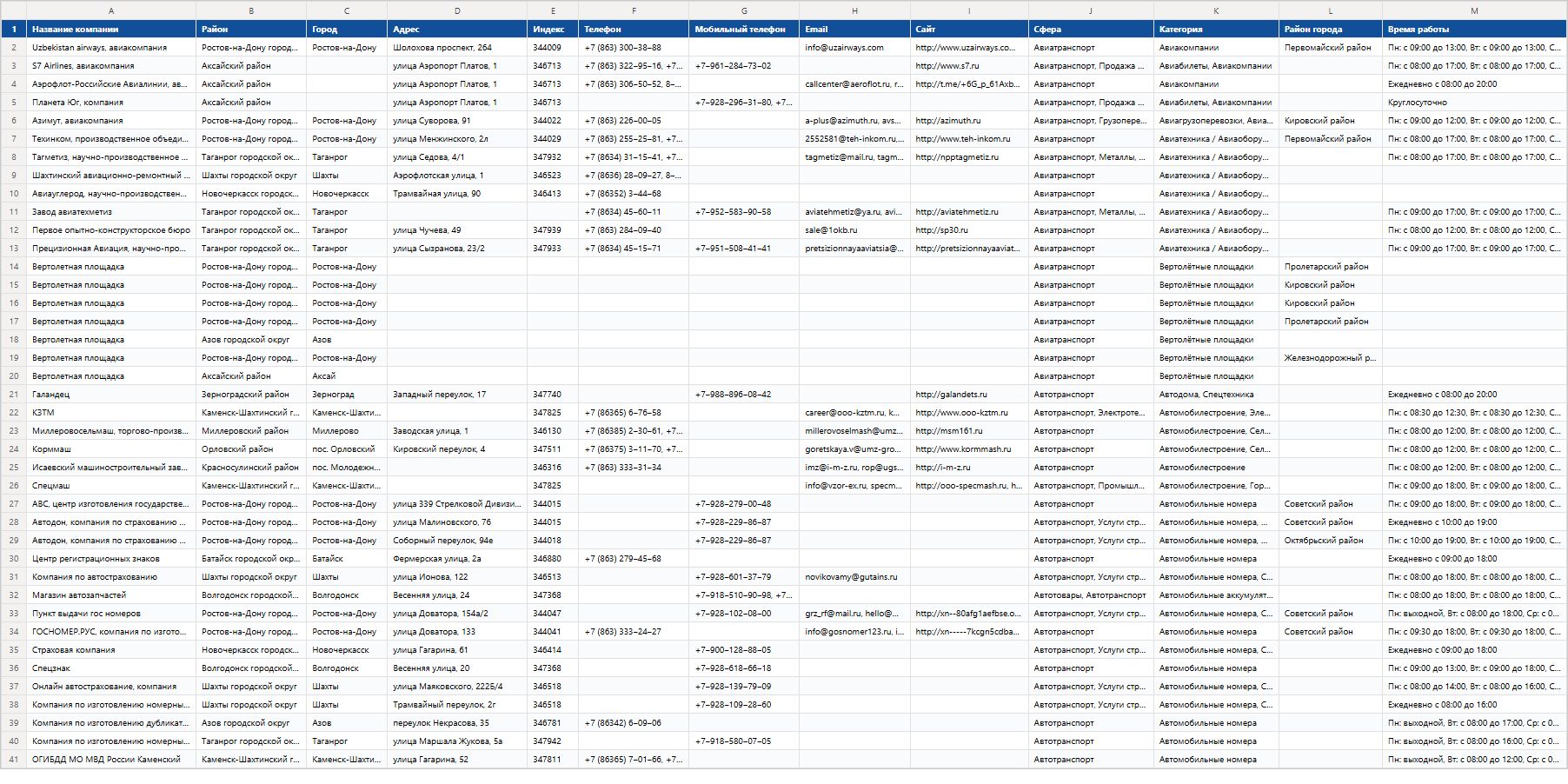Select cell "Азимут, авиакомпания"
This screenshot has width=1568, height=784.
coord(111,121)
